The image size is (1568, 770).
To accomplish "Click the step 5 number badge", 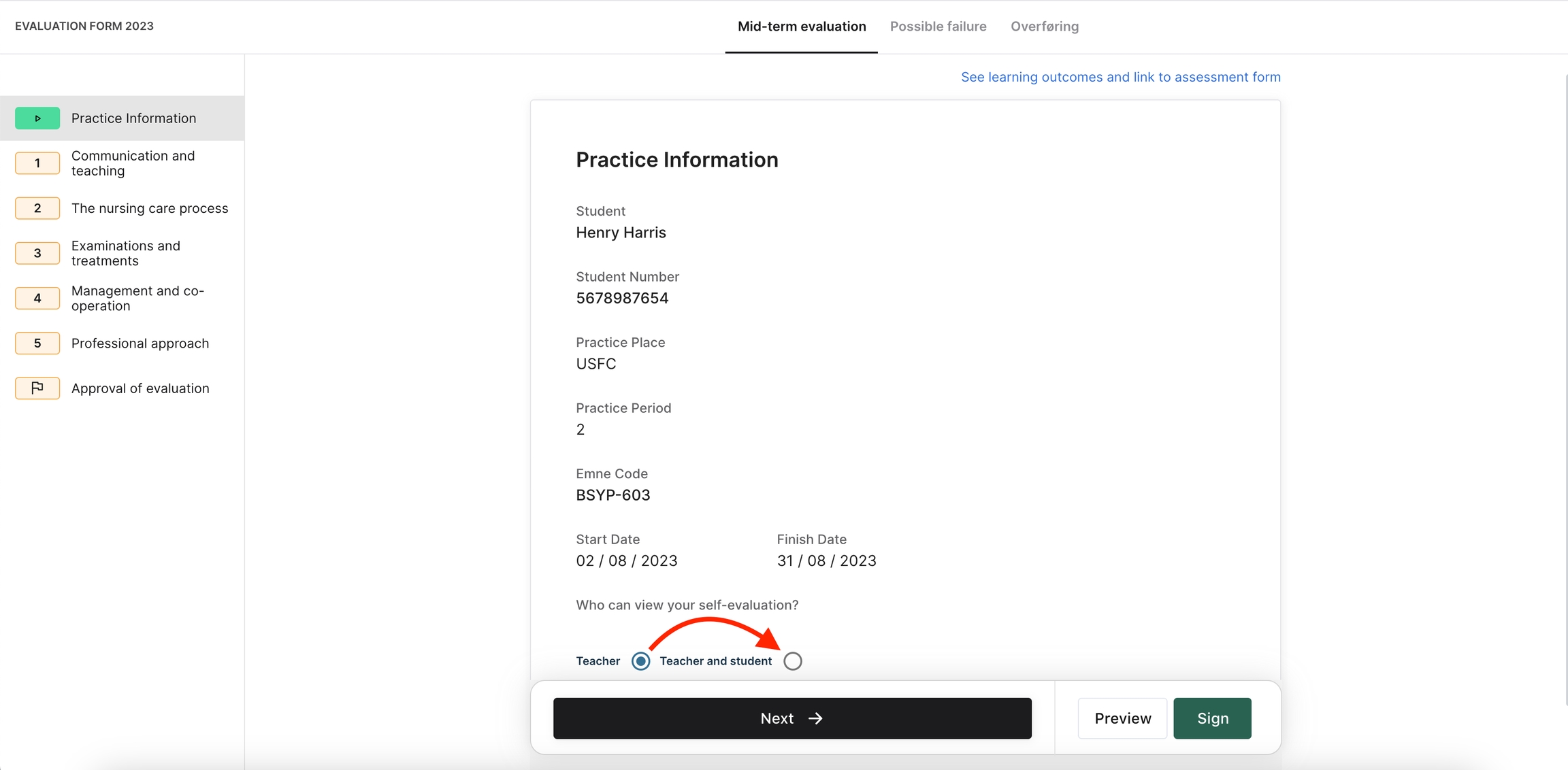I will tap(37, 344).
